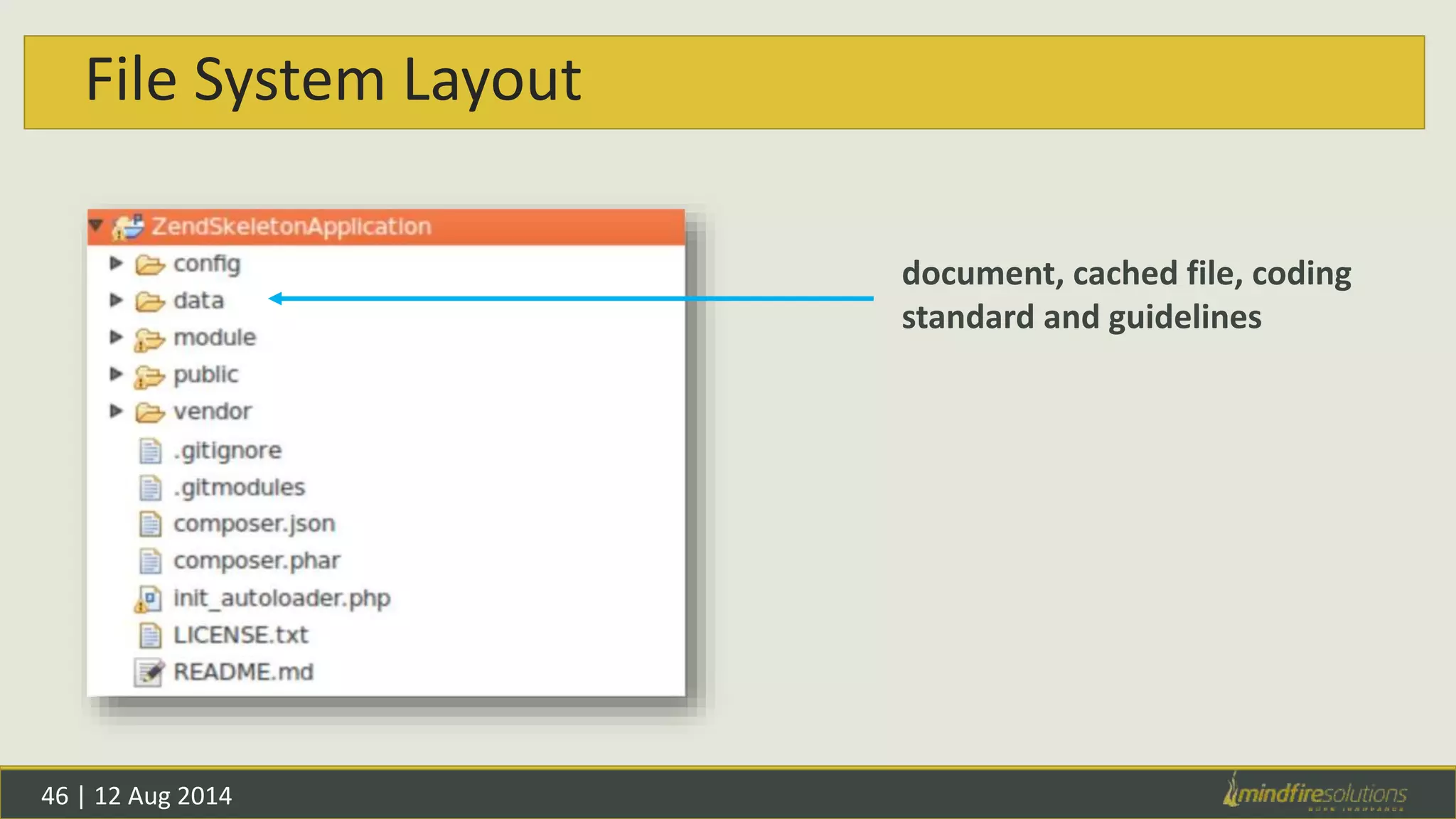Click the .gitignore file icon
The width and height of the screenshot is (1456, 819).
(150, 451)
